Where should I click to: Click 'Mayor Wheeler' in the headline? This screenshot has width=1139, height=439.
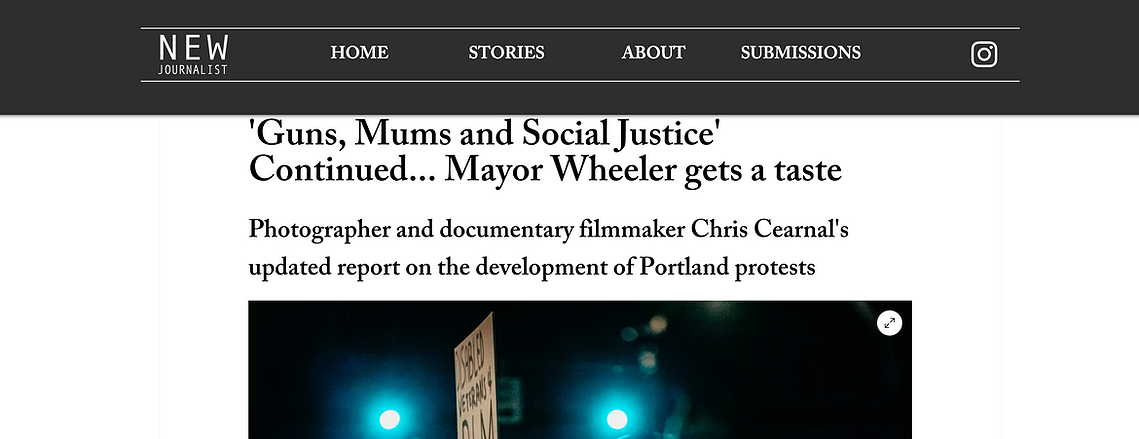pyautogui.click(x=562, y=171)
